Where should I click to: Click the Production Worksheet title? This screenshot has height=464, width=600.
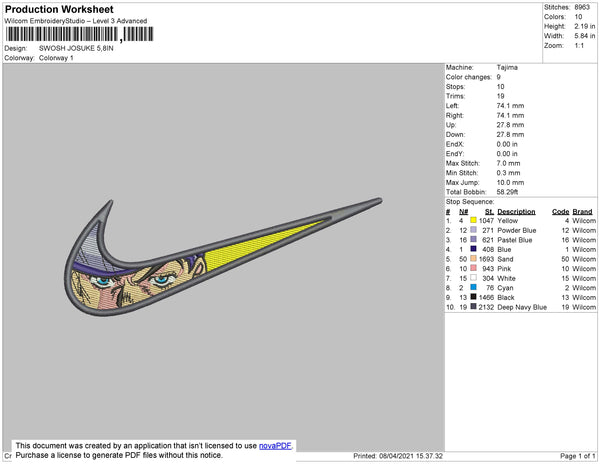tap(59, 10)
